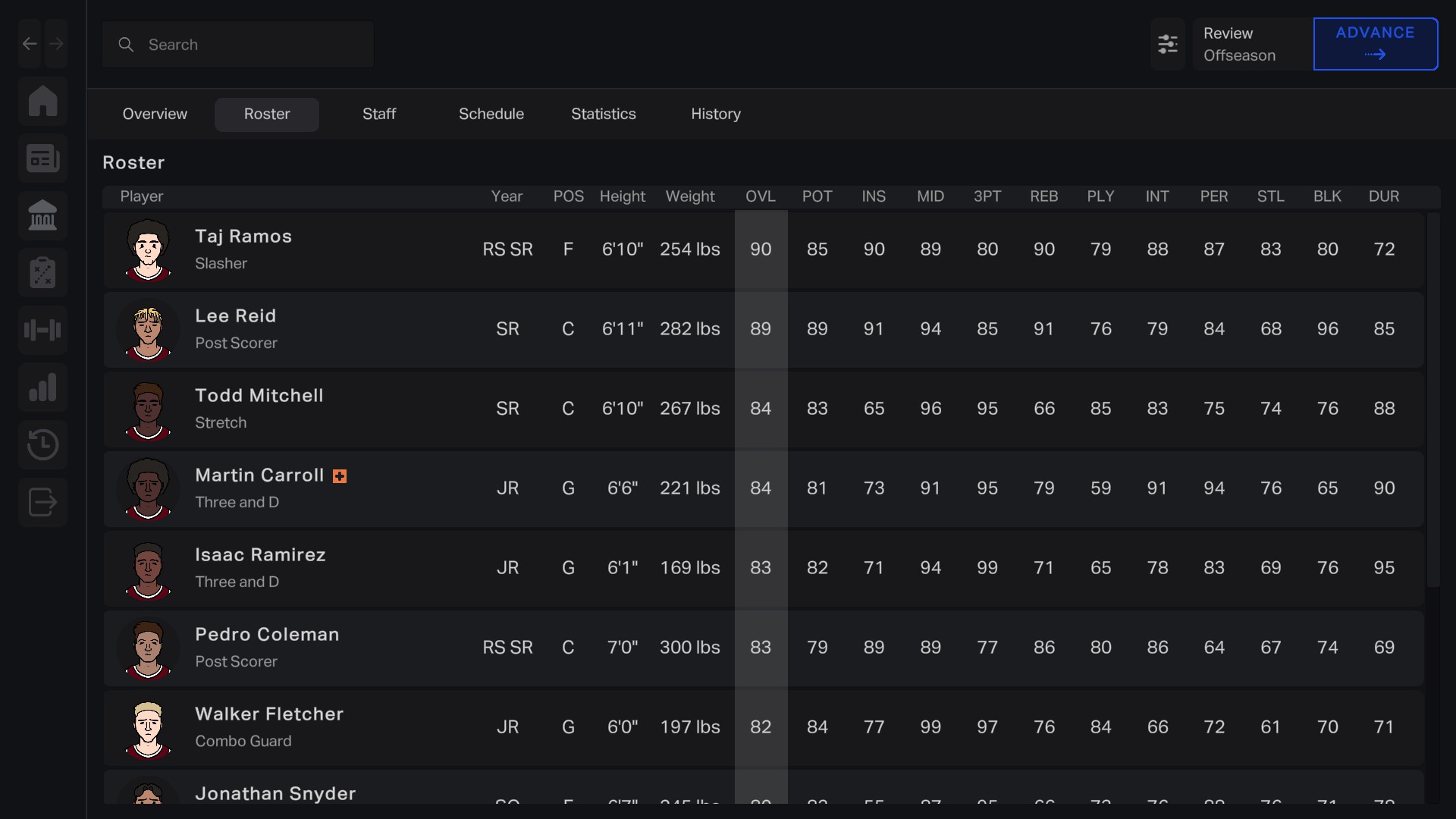
Task: Go to the Statistics tab
Action: click(x=603, y=115)
